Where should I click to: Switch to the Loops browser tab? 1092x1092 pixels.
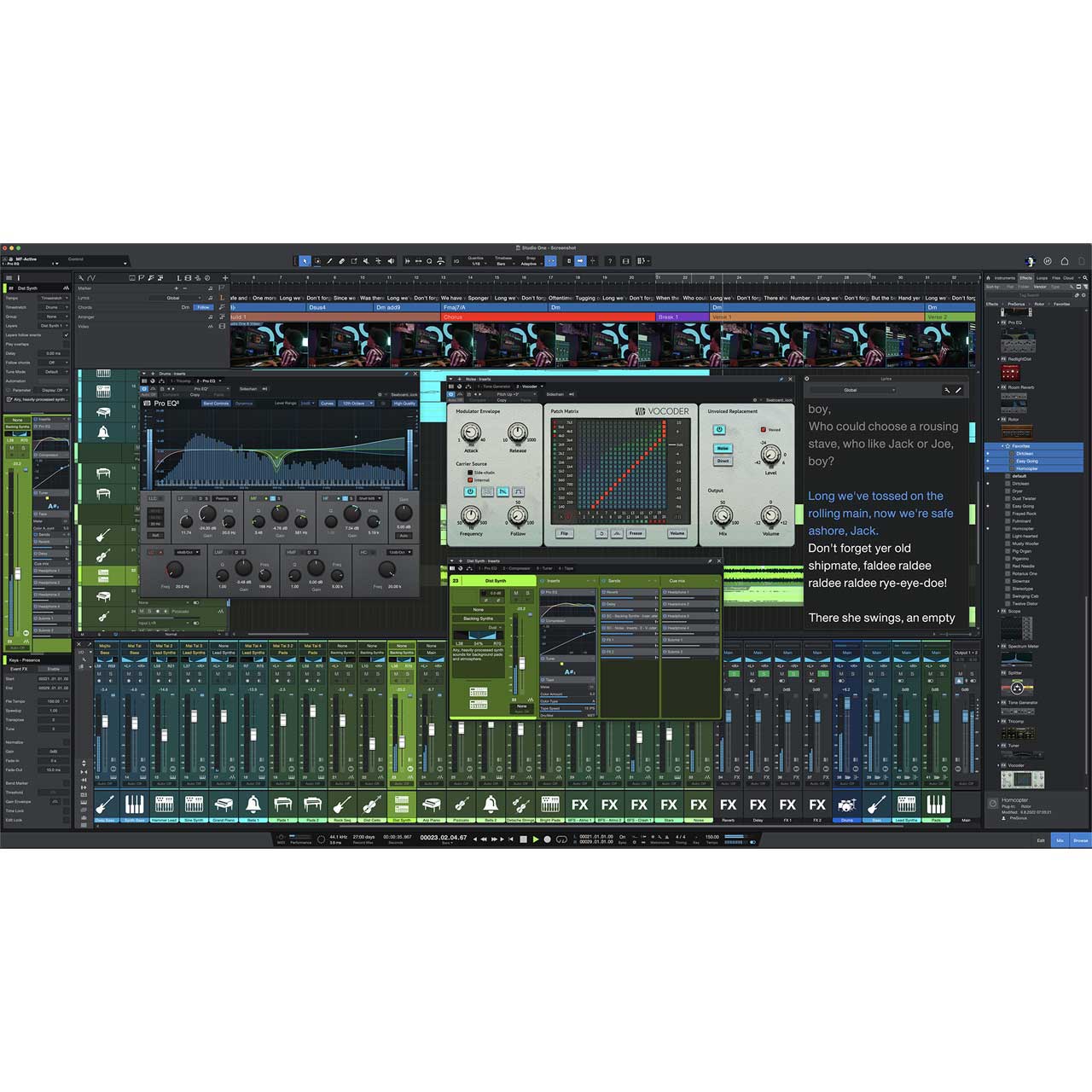tap(1042, 278)
